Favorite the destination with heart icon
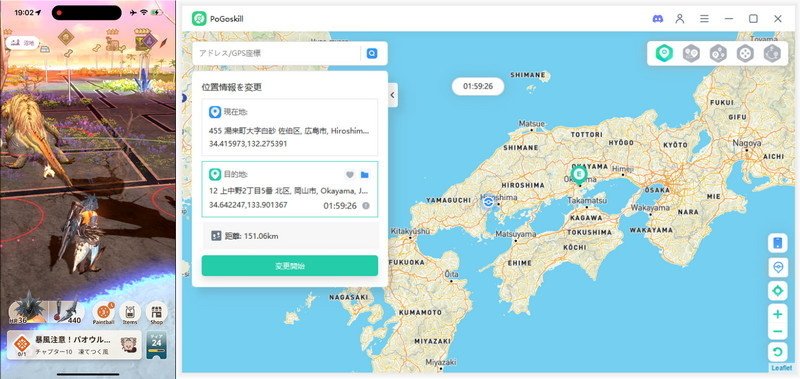 (x=349, y=175)
